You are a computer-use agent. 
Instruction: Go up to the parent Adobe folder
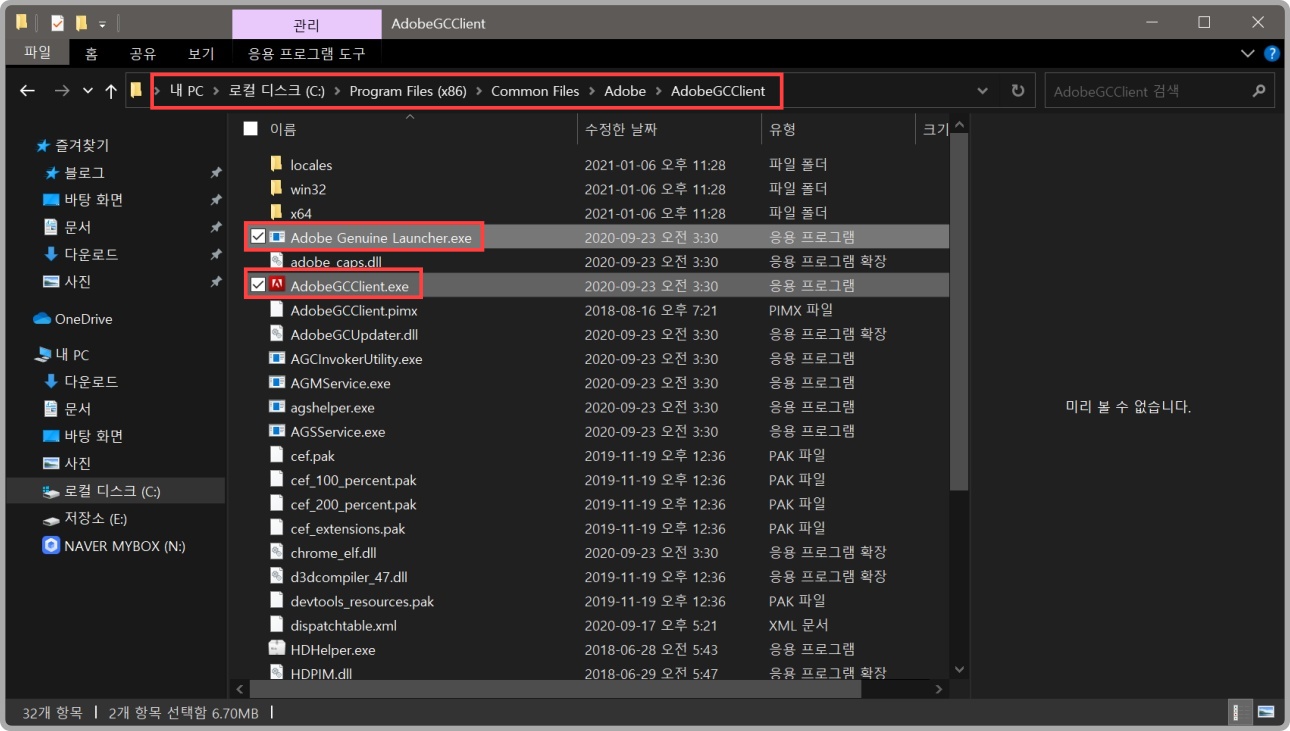111,91
